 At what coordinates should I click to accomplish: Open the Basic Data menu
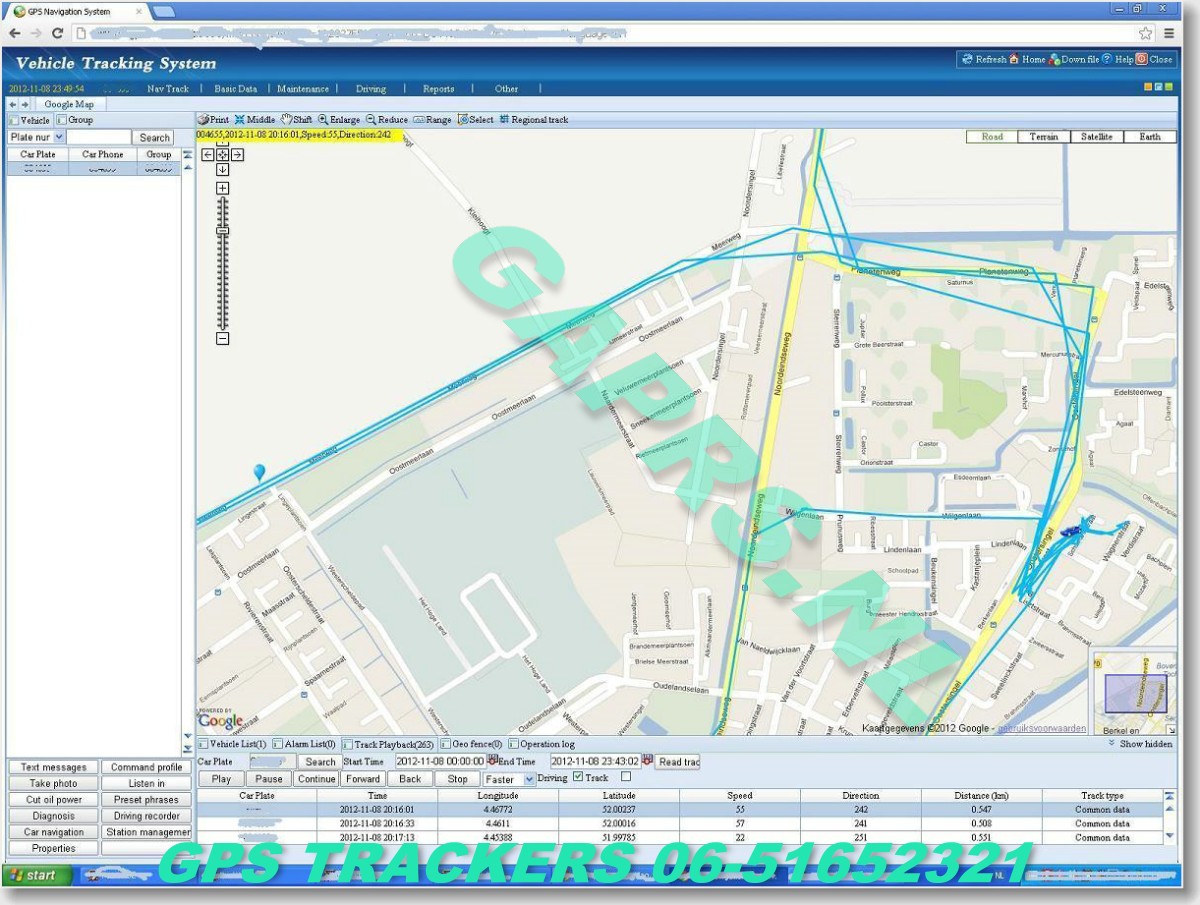pyautogui.click(x=236, y=89)
